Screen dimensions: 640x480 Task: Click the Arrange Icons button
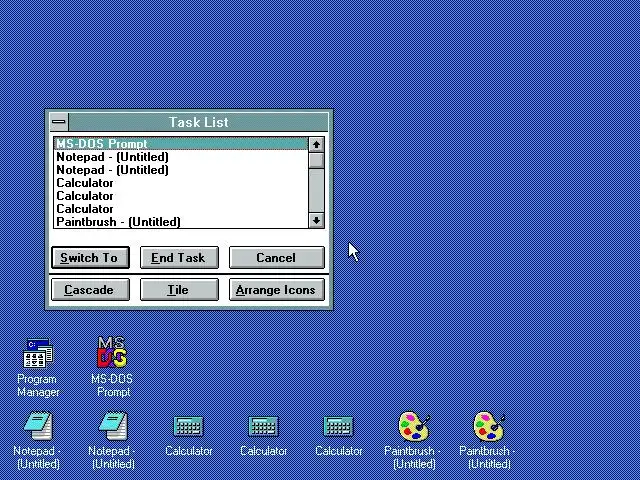(x=277, y=290)
